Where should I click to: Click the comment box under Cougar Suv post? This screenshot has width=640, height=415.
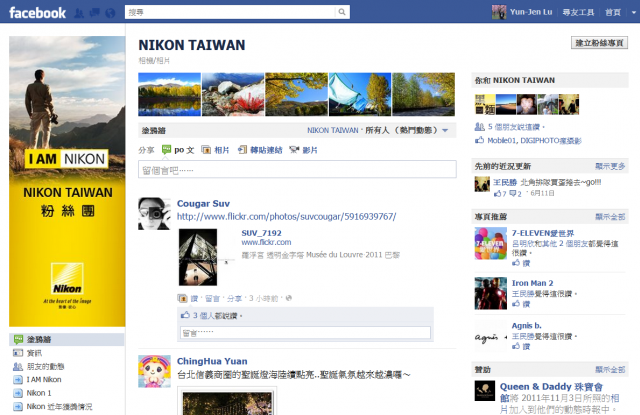pos(305,333)
